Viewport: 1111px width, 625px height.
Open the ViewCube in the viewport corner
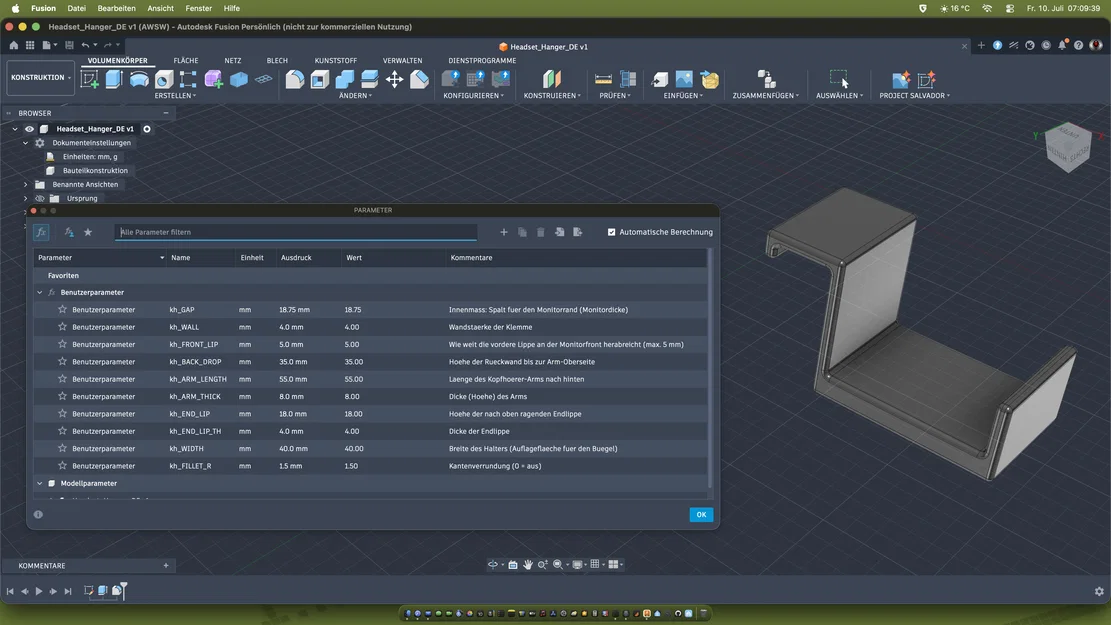click(1068, 147)
